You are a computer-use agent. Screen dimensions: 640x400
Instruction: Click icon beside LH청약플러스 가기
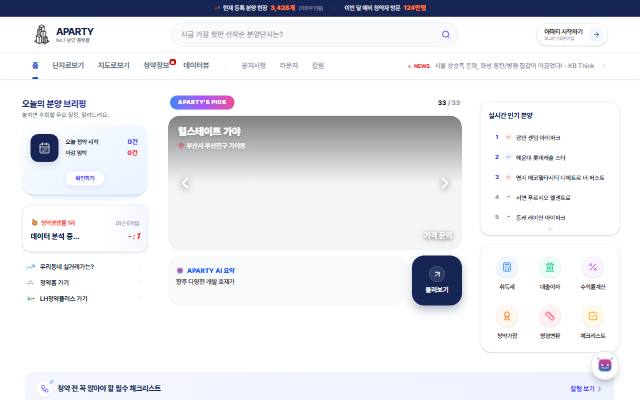pos(31,299)
